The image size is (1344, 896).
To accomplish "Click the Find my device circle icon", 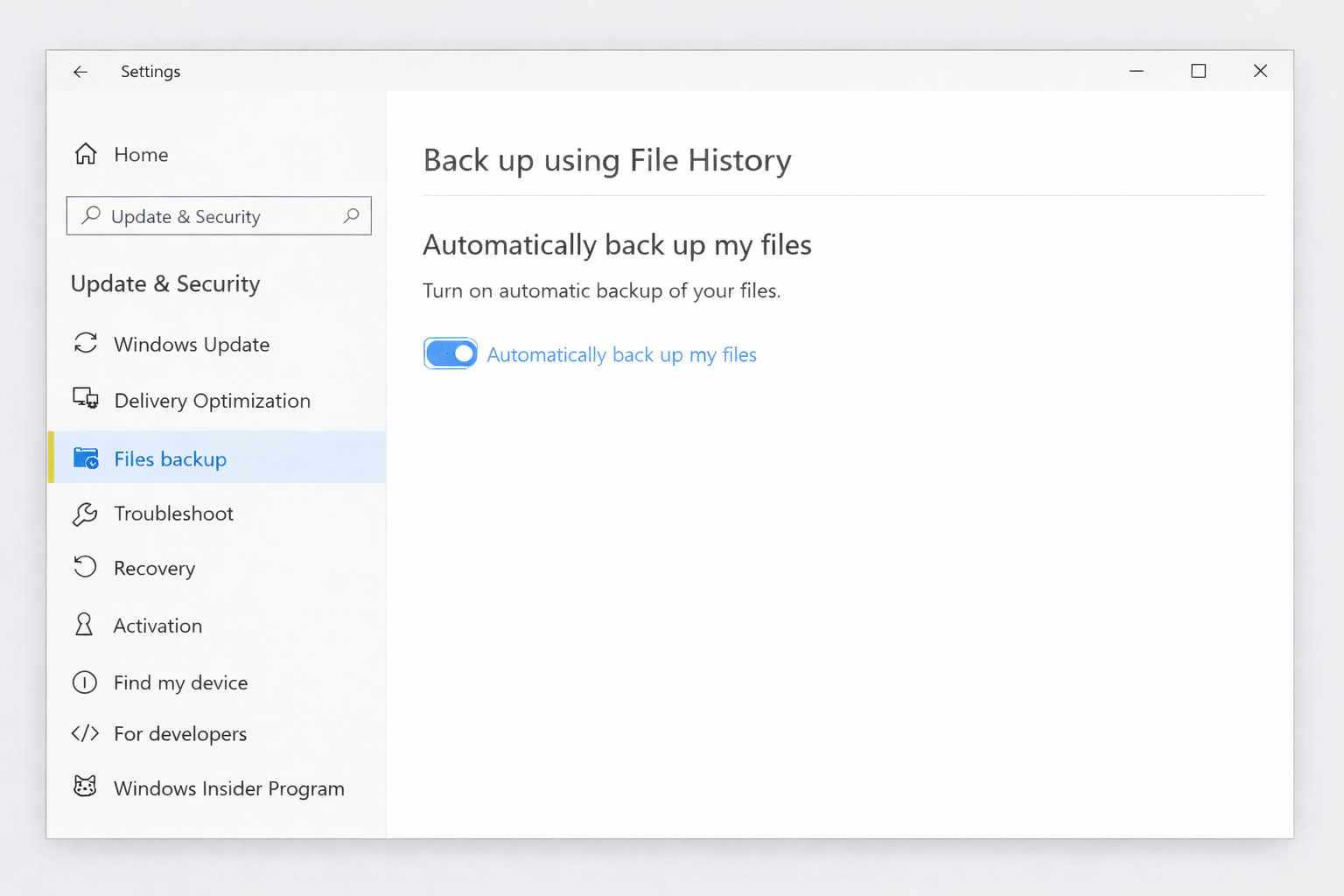I will [85, 682].
